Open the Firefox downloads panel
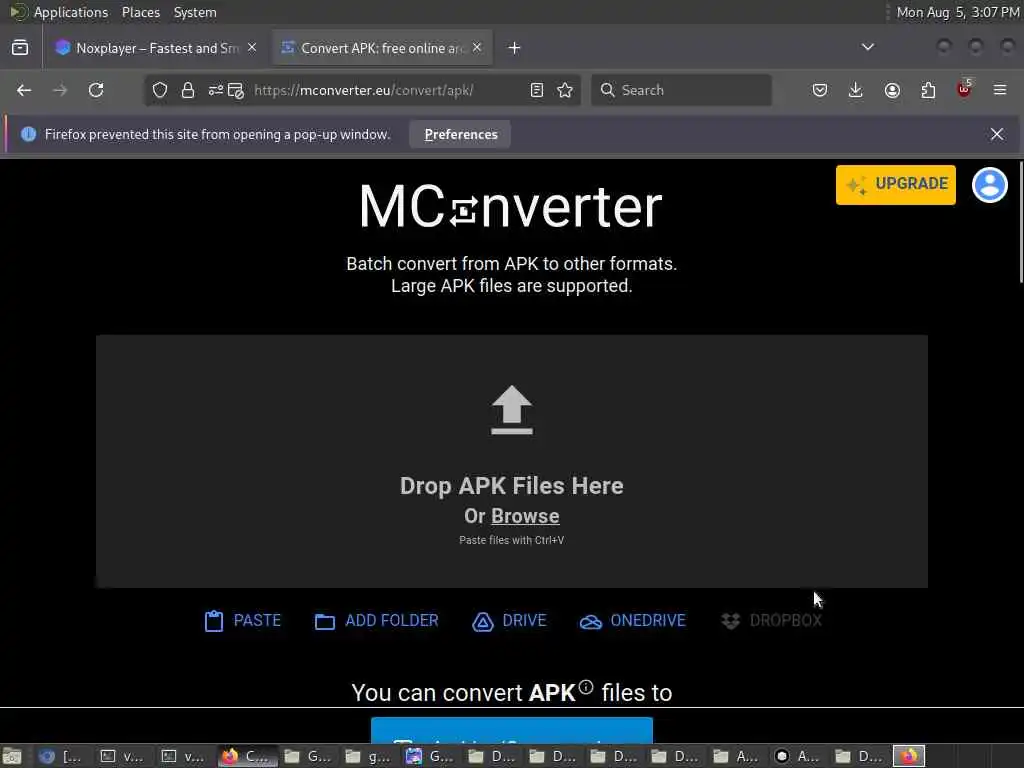Viewport: 1024px width, 768px height. coord(856,90)
